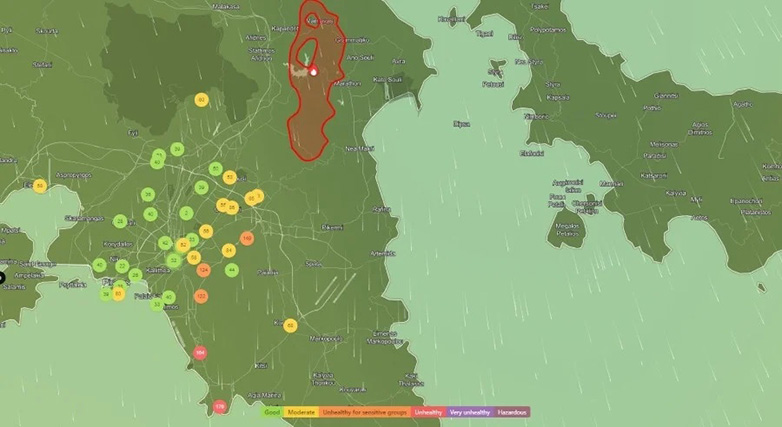The width and height of the screenshot is (782, 427).
Task: Select the purple Very unhealthy legend item
Action: [x=469, y=412]
